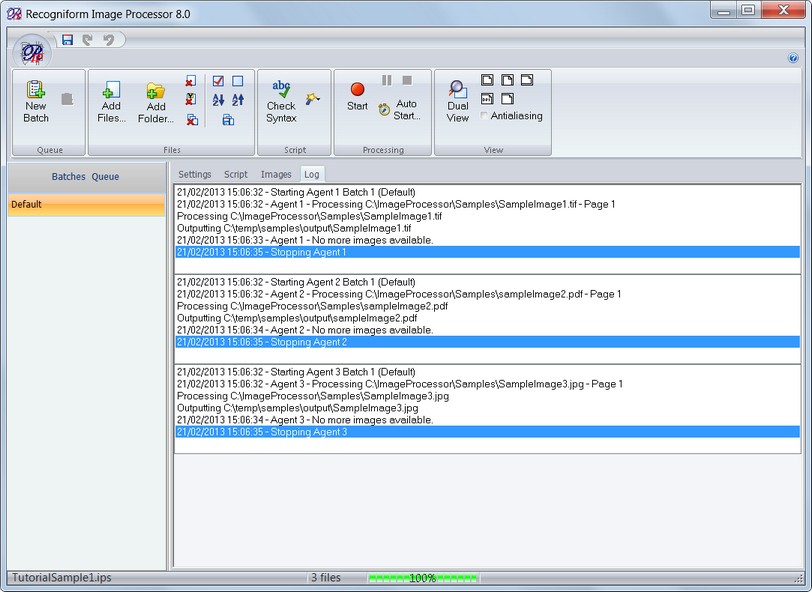812x592 pixels.
Task: Click the Stop processing square icon
Action: tap(407, 80)
